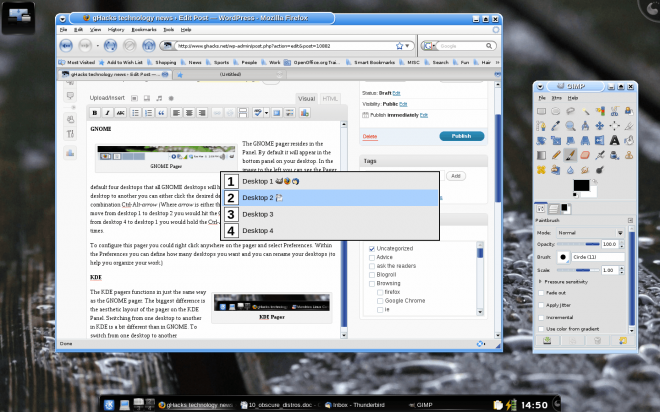Click the blue Publish button
660x412 pixels.
461,136
